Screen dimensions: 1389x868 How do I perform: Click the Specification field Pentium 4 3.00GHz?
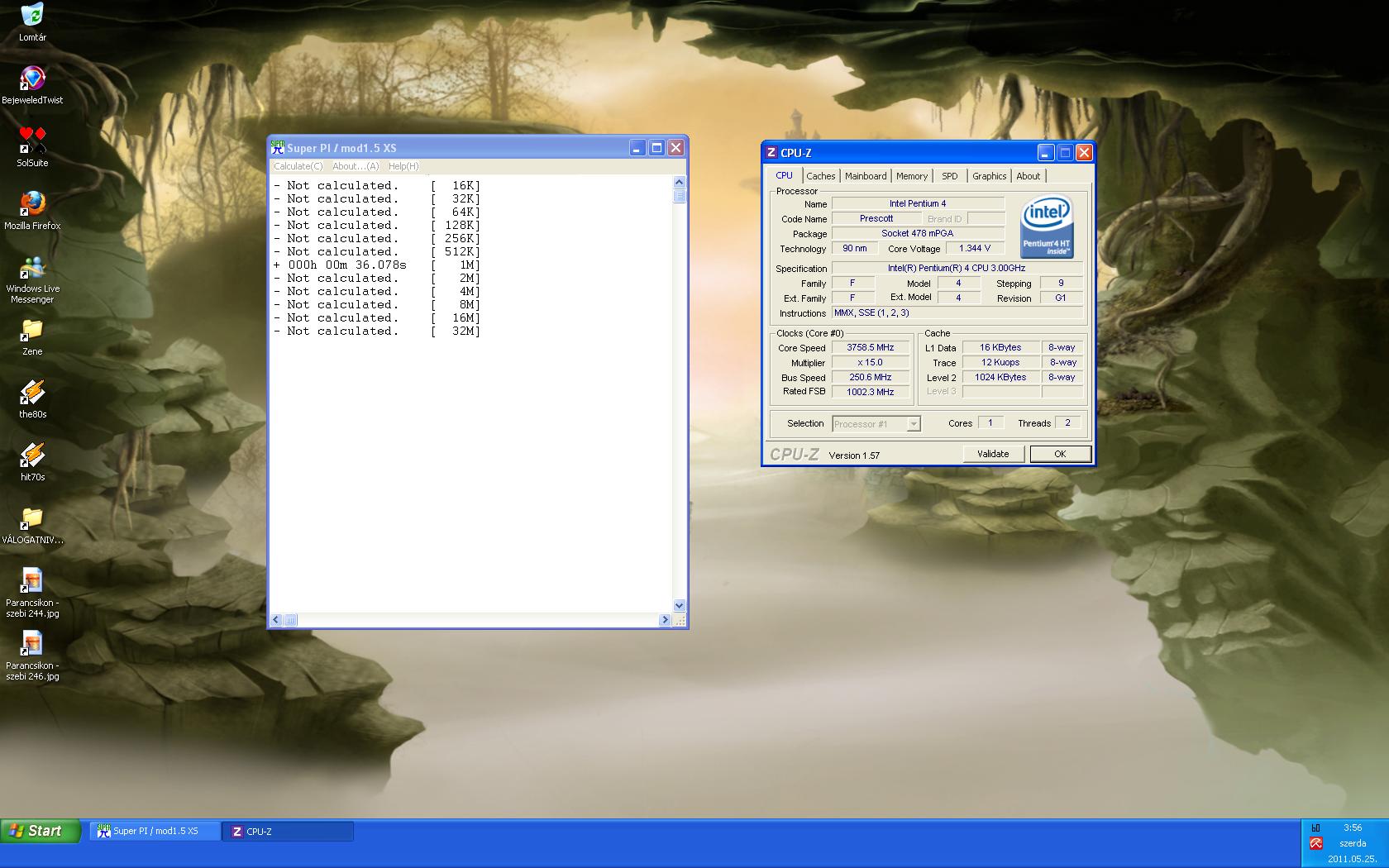[x=957, y=269]
